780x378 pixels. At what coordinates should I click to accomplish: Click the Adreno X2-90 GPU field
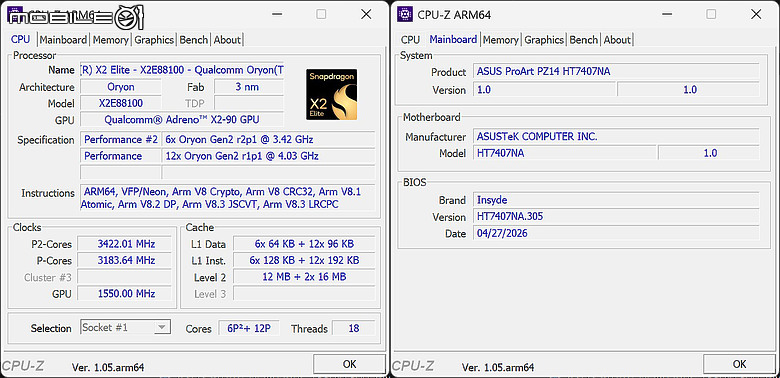(182, 119)
